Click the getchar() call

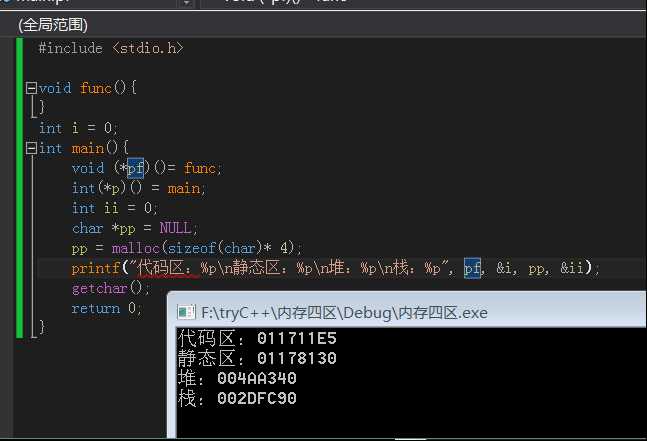click(x=107, y=288)
